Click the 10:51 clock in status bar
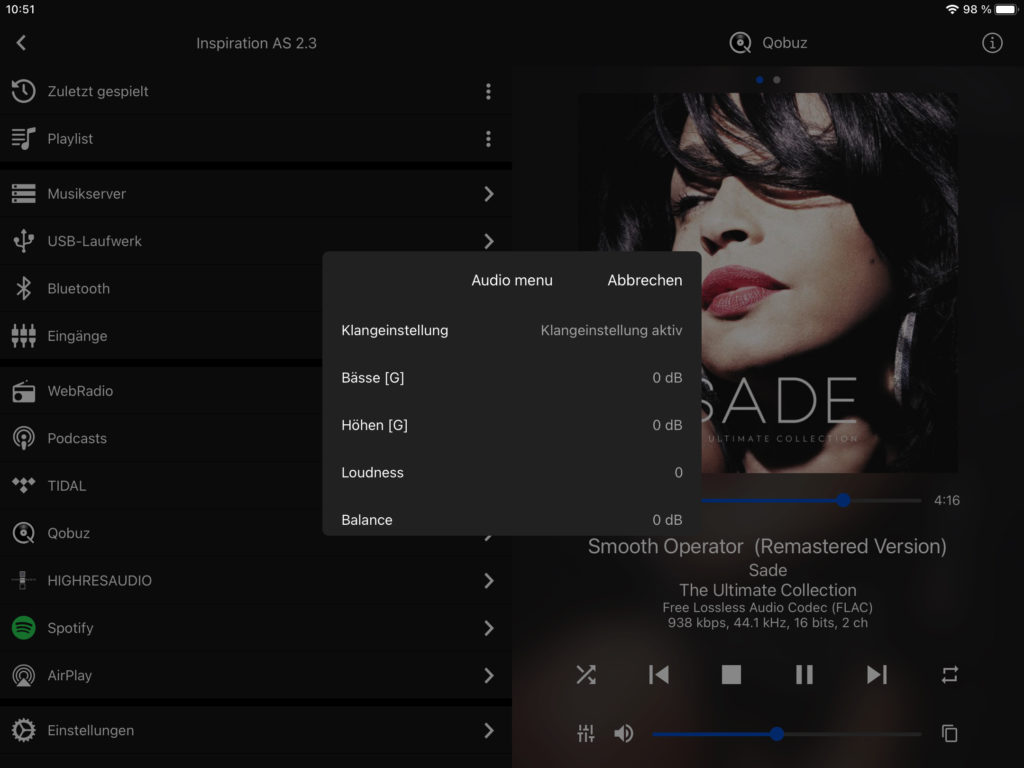Screen dimensions: 1024x768 click(20, 9)
